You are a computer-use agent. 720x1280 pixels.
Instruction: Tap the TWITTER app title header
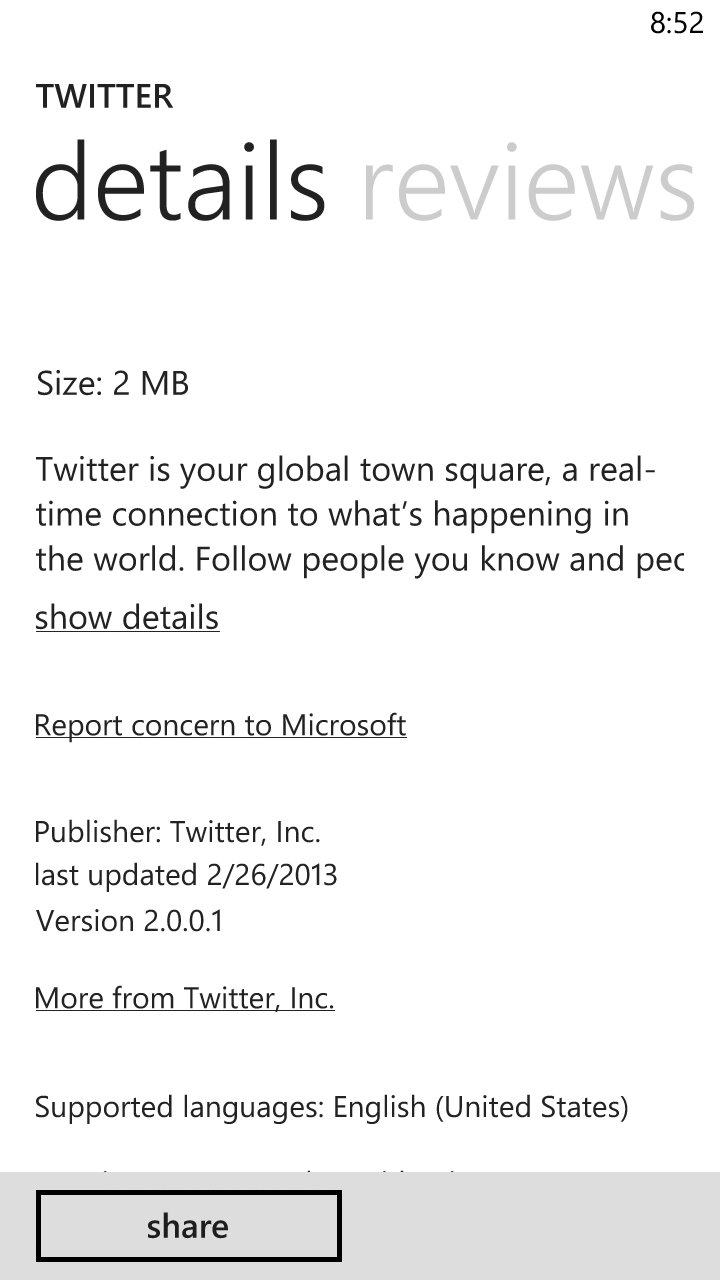[104, 97]
